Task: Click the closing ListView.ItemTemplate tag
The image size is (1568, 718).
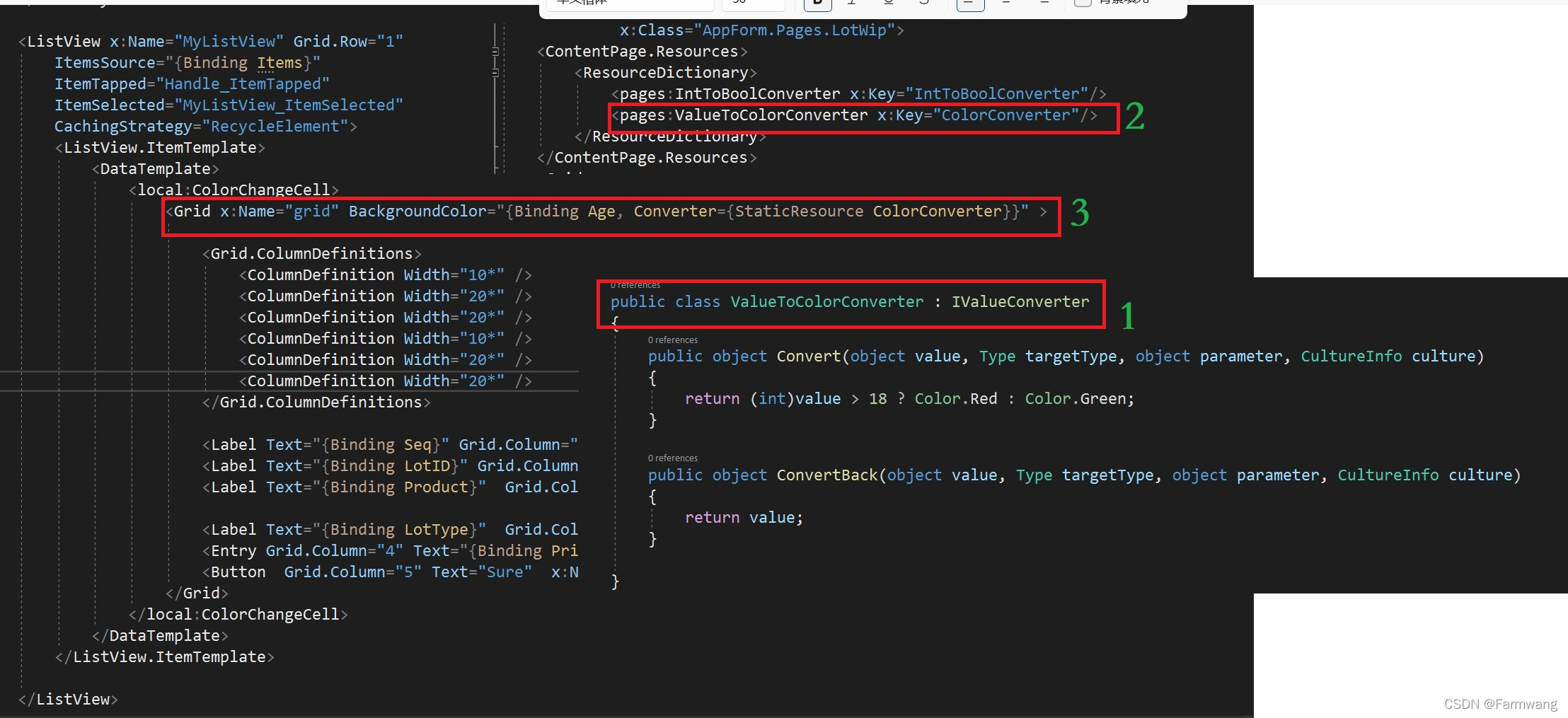Action: pyautogui.click(x=164, y=657)
